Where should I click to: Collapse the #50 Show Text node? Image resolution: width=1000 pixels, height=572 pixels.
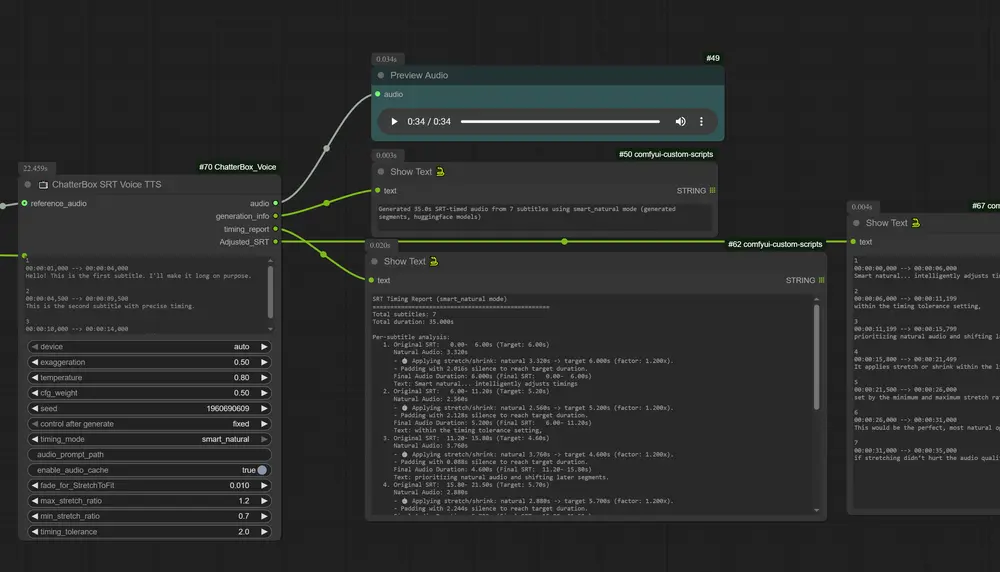(381, 172)
